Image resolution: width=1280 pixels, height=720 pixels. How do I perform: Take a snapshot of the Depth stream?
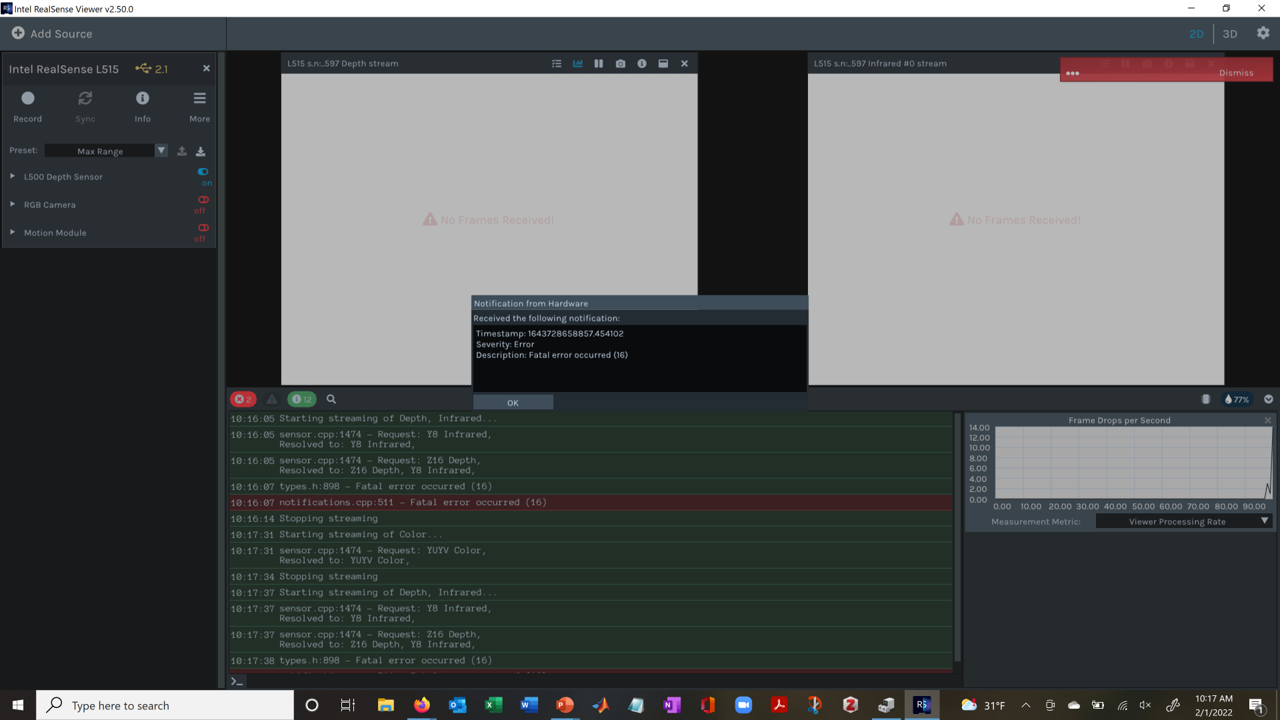620,63
